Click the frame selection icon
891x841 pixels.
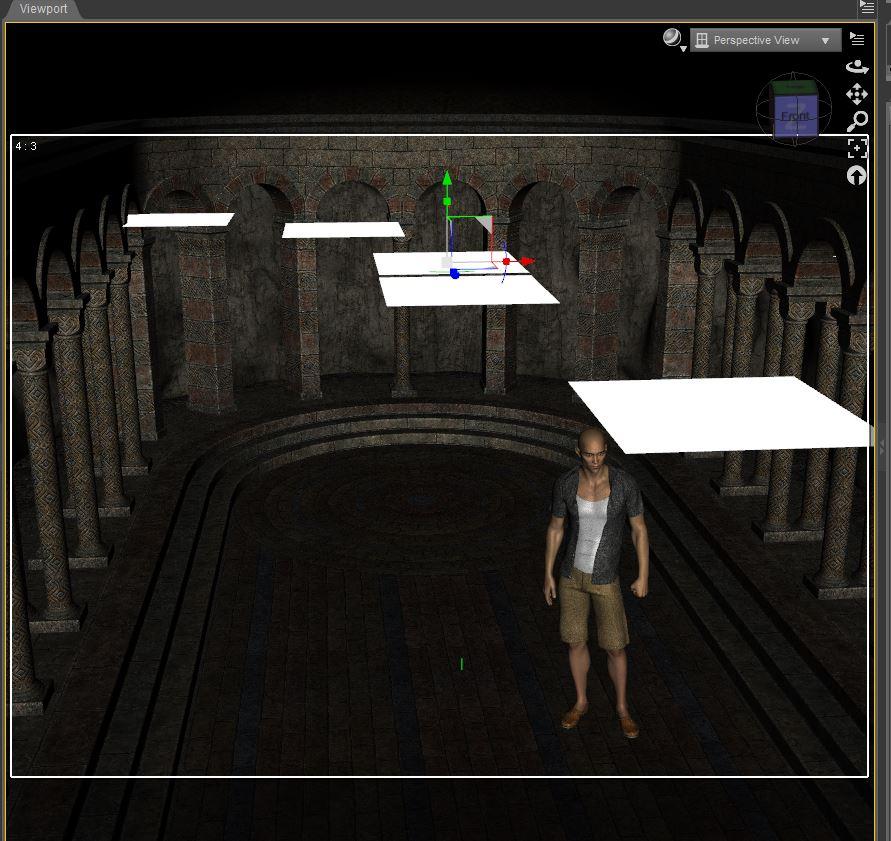pyautogui.click(x=857, y=148)
